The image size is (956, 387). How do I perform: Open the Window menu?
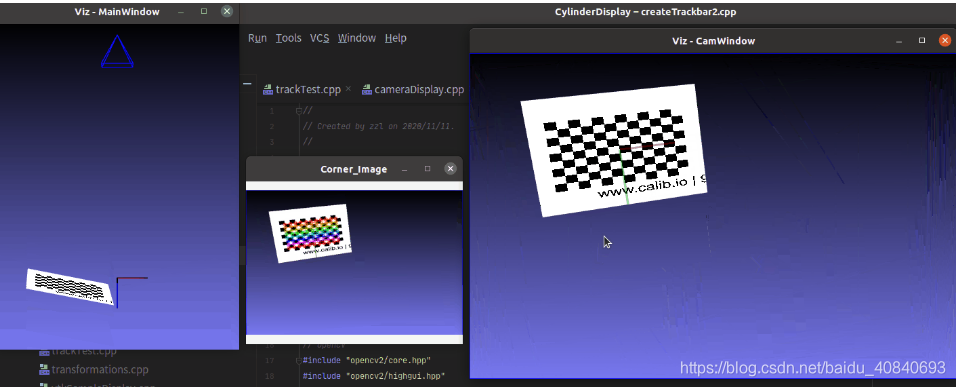(357, 38)
